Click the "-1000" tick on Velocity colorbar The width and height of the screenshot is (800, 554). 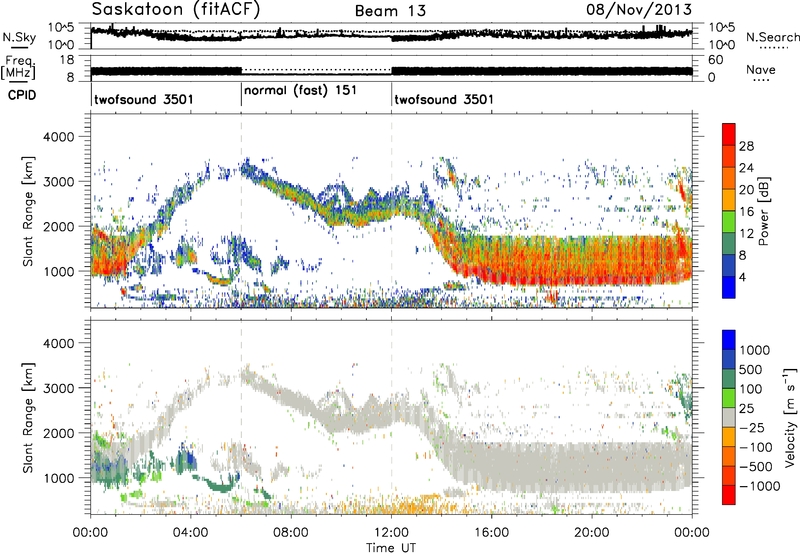[760, 486]
